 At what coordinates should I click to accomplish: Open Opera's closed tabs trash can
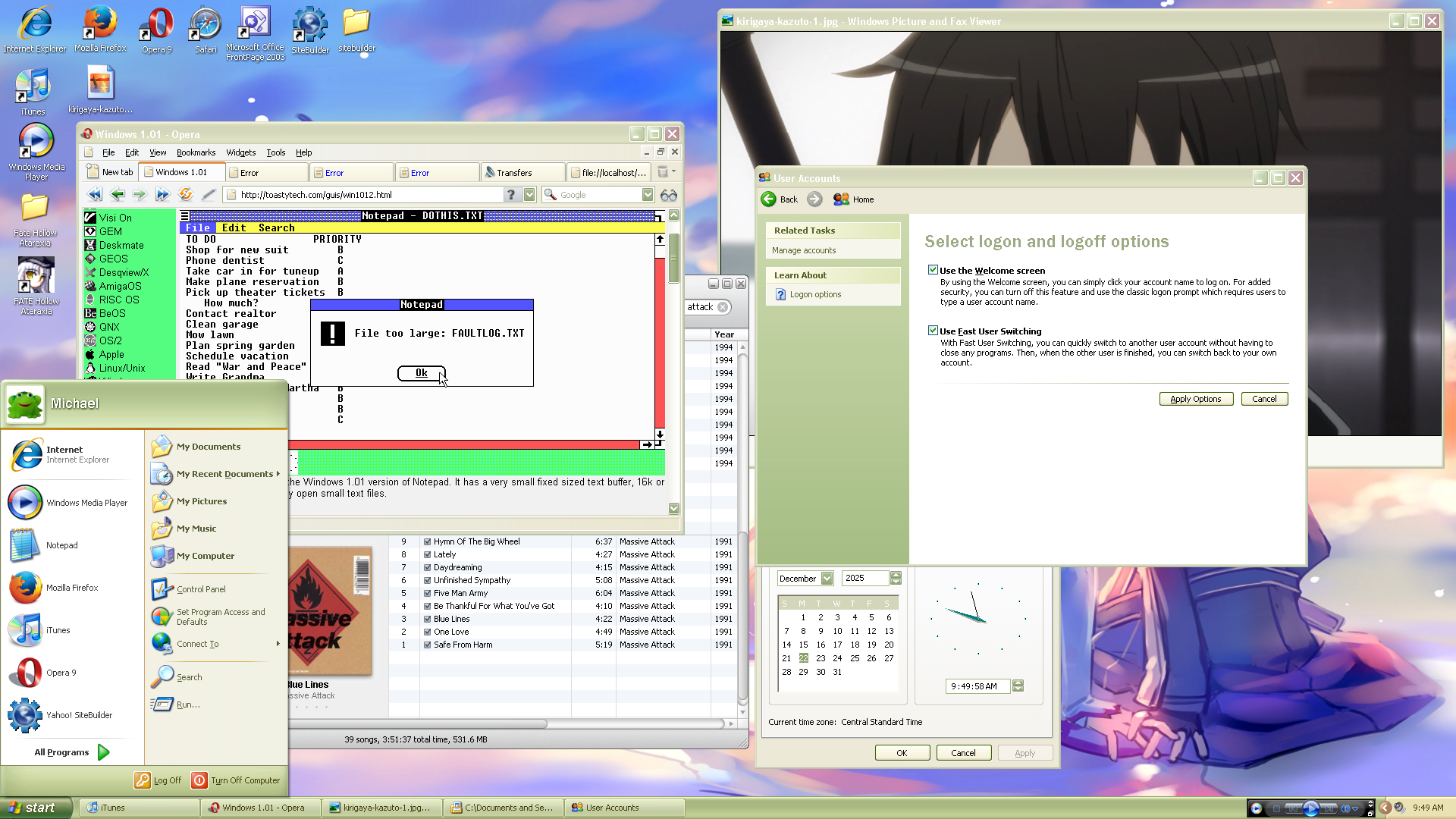(x=664, y=172)
